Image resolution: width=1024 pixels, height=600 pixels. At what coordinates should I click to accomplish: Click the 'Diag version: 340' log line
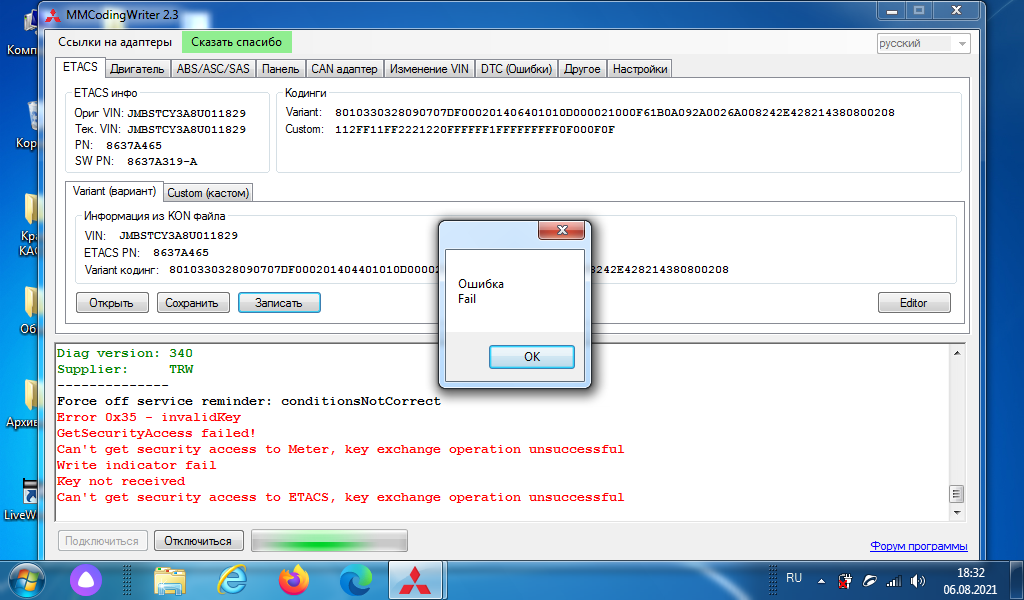[x=125, y=353]
